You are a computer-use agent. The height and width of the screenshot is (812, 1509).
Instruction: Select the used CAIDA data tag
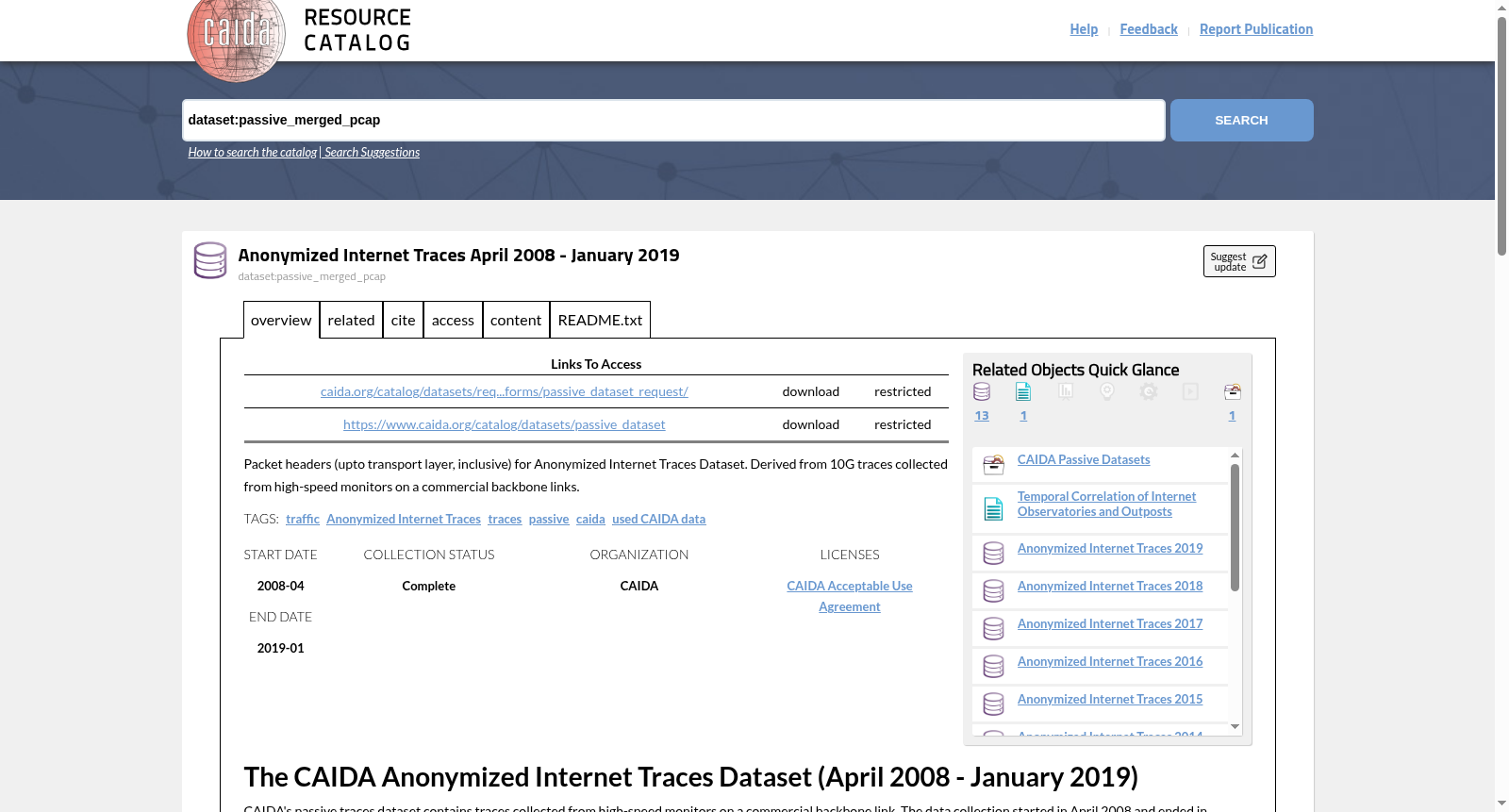pyautogui.click(x=659, y=519)
